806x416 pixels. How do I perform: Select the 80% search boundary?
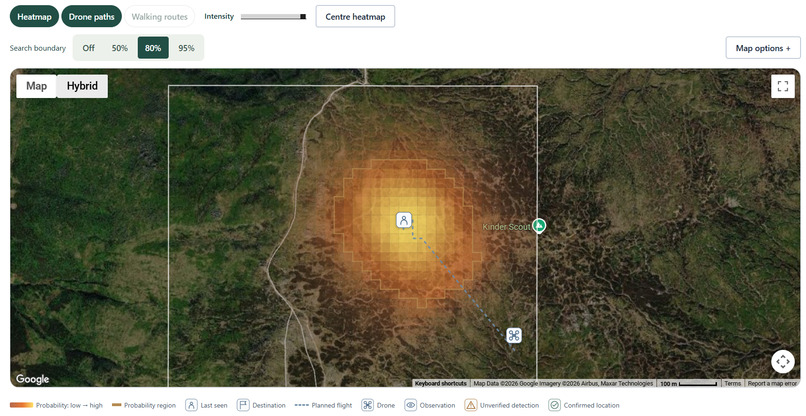point(153,48)
